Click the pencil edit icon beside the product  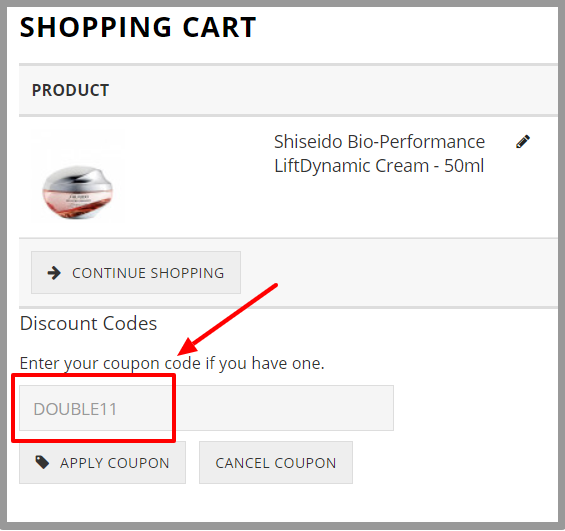coord(523,142)
